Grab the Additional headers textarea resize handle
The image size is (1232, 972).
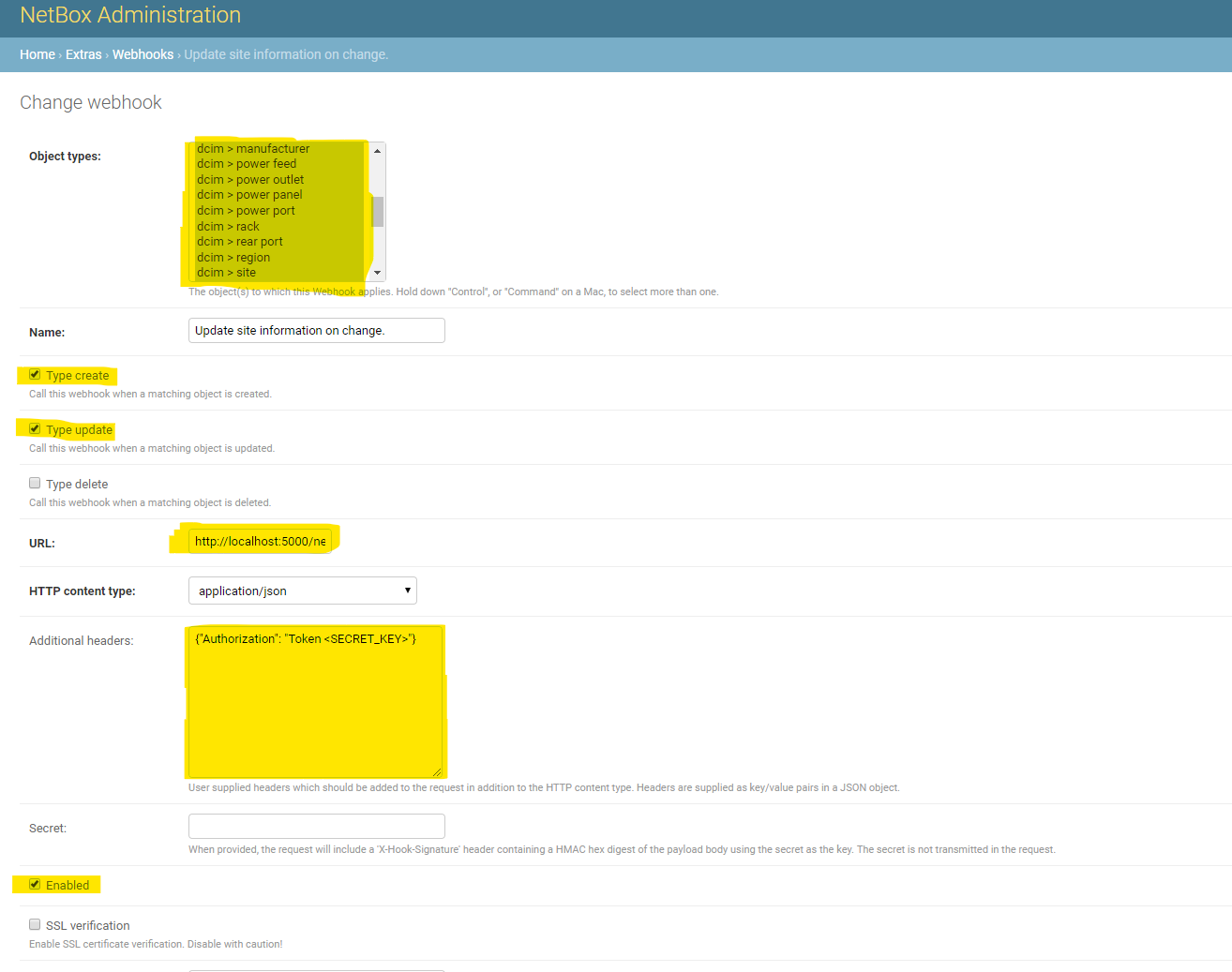pyautogui.click(x=437, y=771)
